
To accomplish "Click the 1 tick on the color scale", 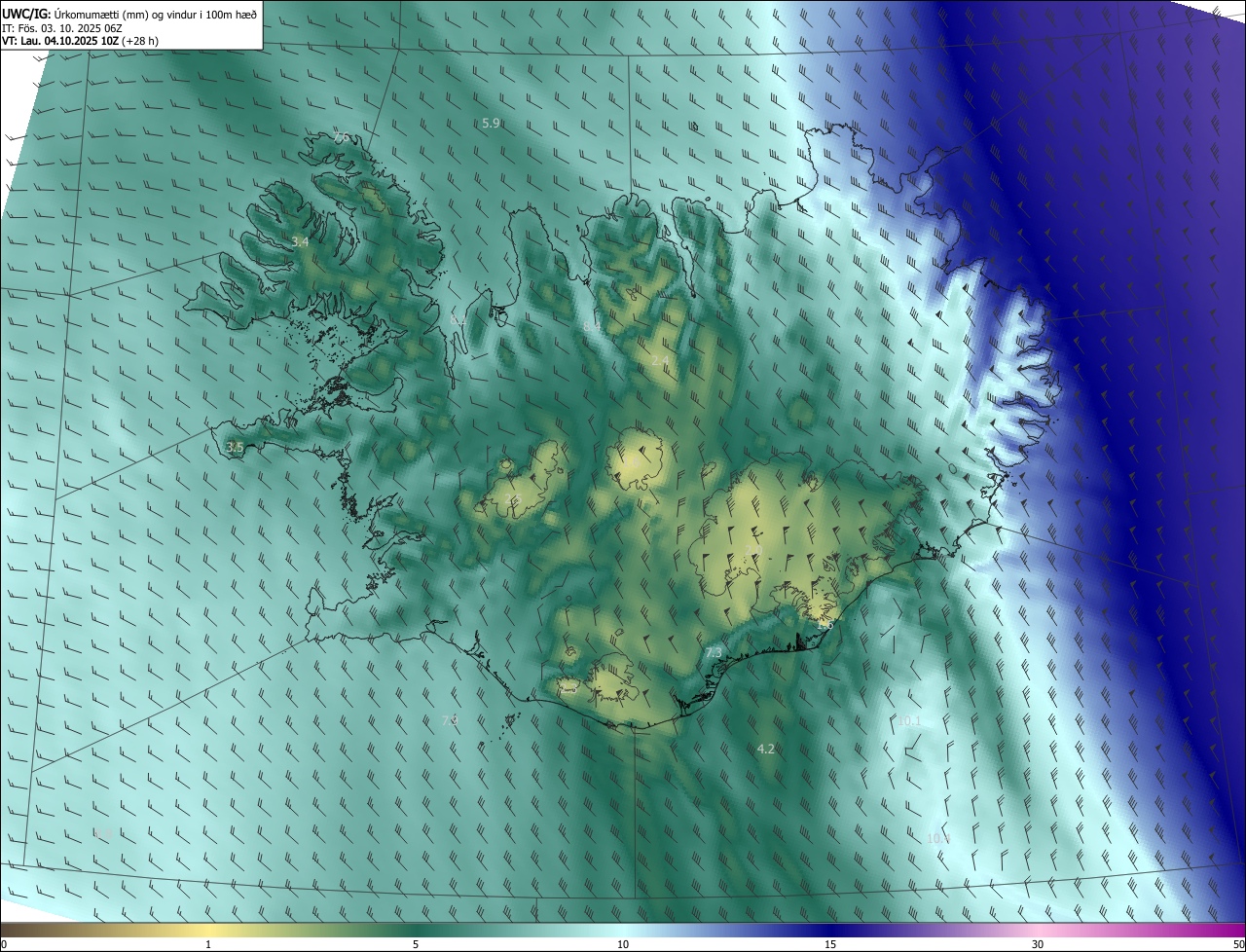I will (x=208, y=944).
